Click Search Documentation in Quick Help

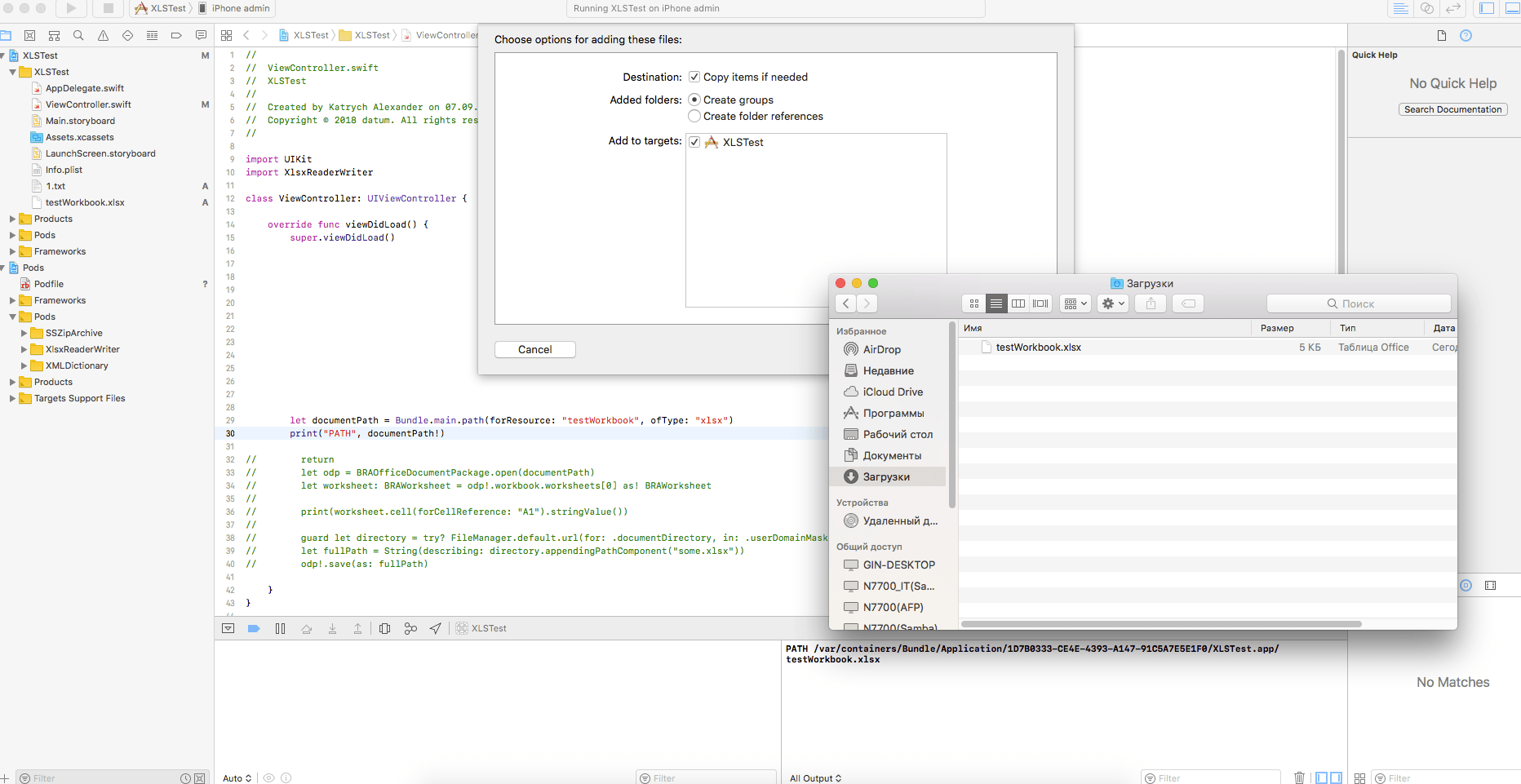(1452, 109)
